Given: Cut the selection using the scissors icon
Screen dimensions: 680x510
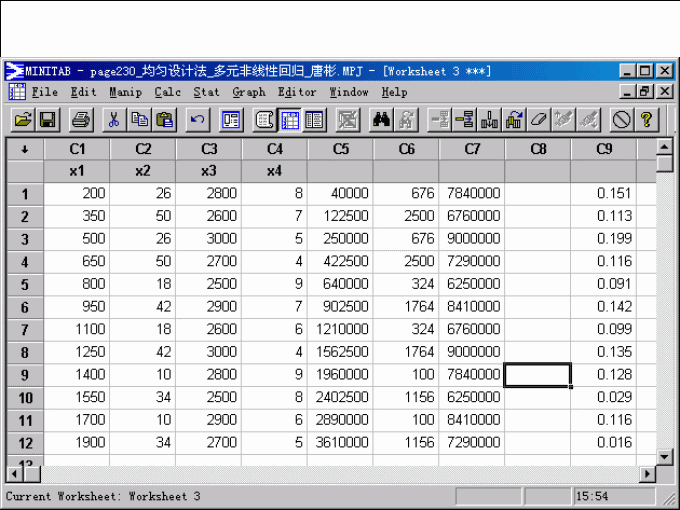Looking at the screenshot, I should (x=115, y=120).
